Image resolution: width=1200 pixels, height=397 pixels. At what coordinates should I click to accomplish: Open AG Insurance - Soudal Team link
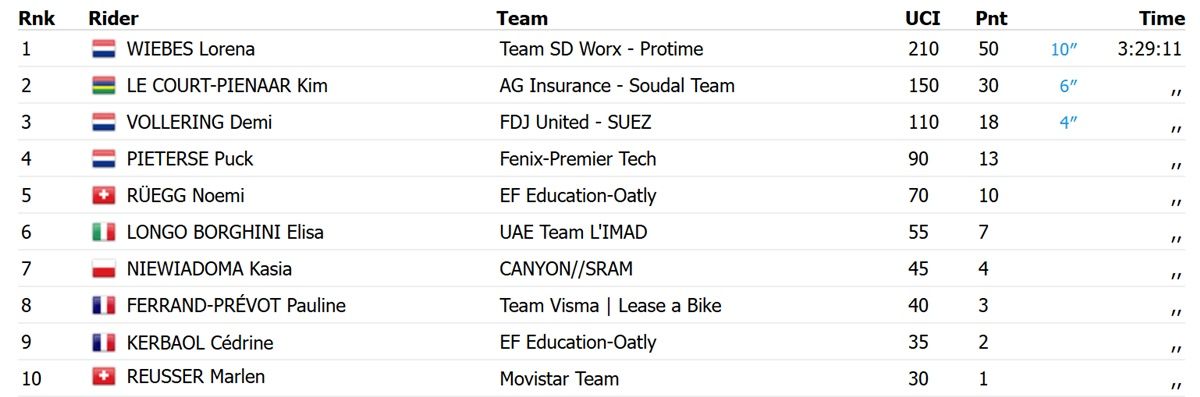coord(617,86)
